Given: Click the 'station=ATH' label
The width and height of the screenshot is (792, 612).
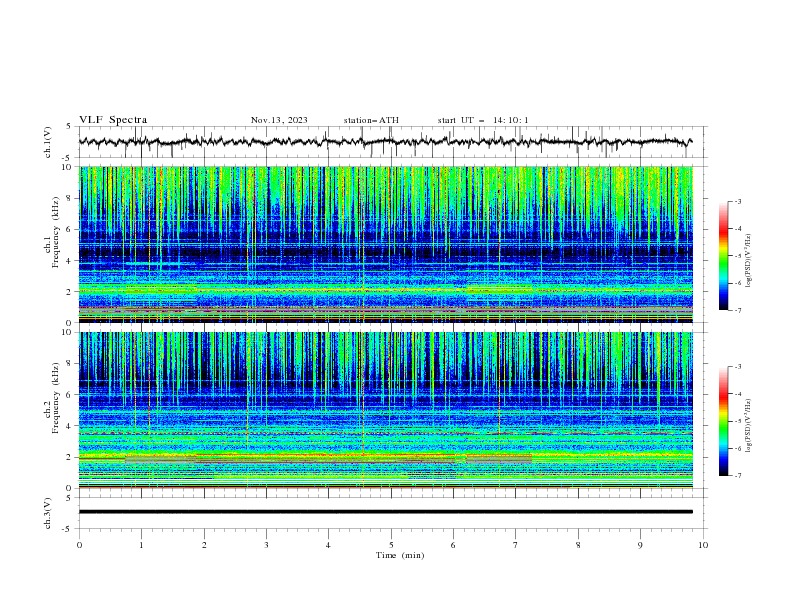Looking at the screenshot, I should 371,120.
